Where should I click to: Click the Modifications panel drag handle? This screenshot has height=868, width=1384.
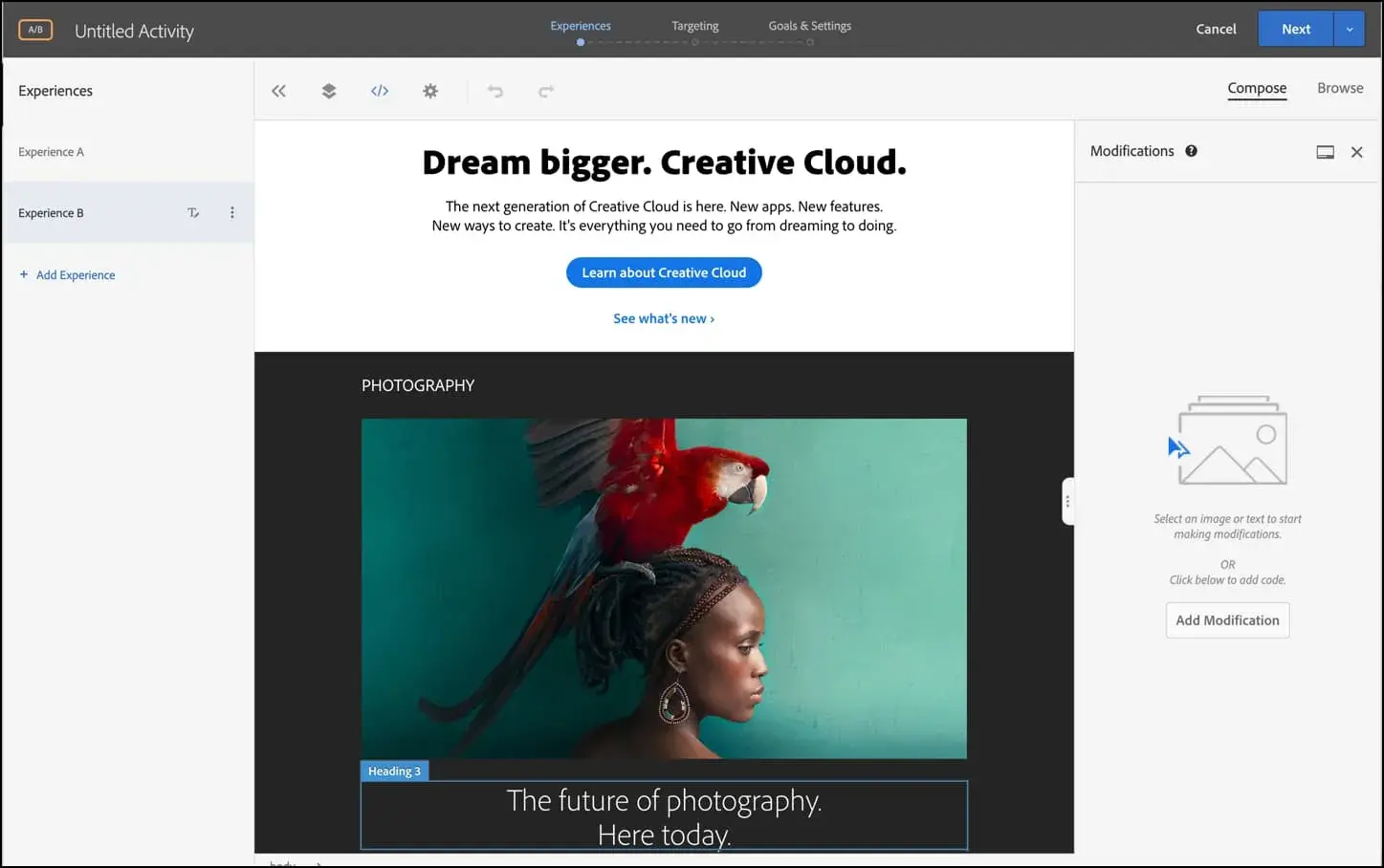1067,501
